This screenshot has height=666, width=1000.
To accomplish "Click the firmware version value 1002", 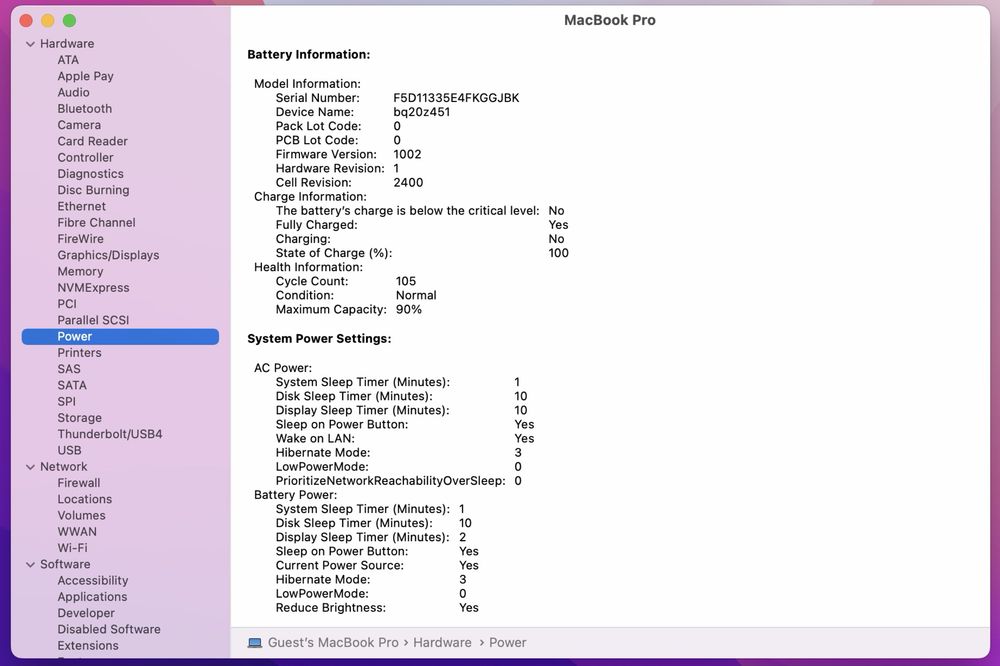I will click(x=407, y=154).
